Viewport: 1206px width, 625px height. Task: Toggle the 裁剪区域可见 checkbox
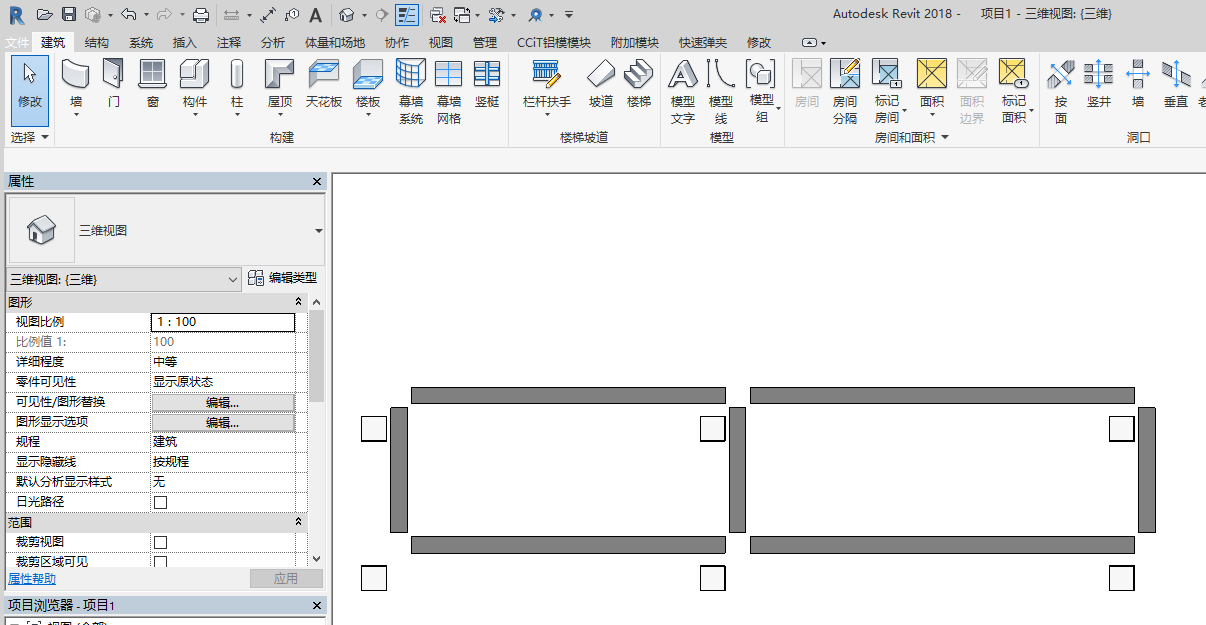point(160,562)
